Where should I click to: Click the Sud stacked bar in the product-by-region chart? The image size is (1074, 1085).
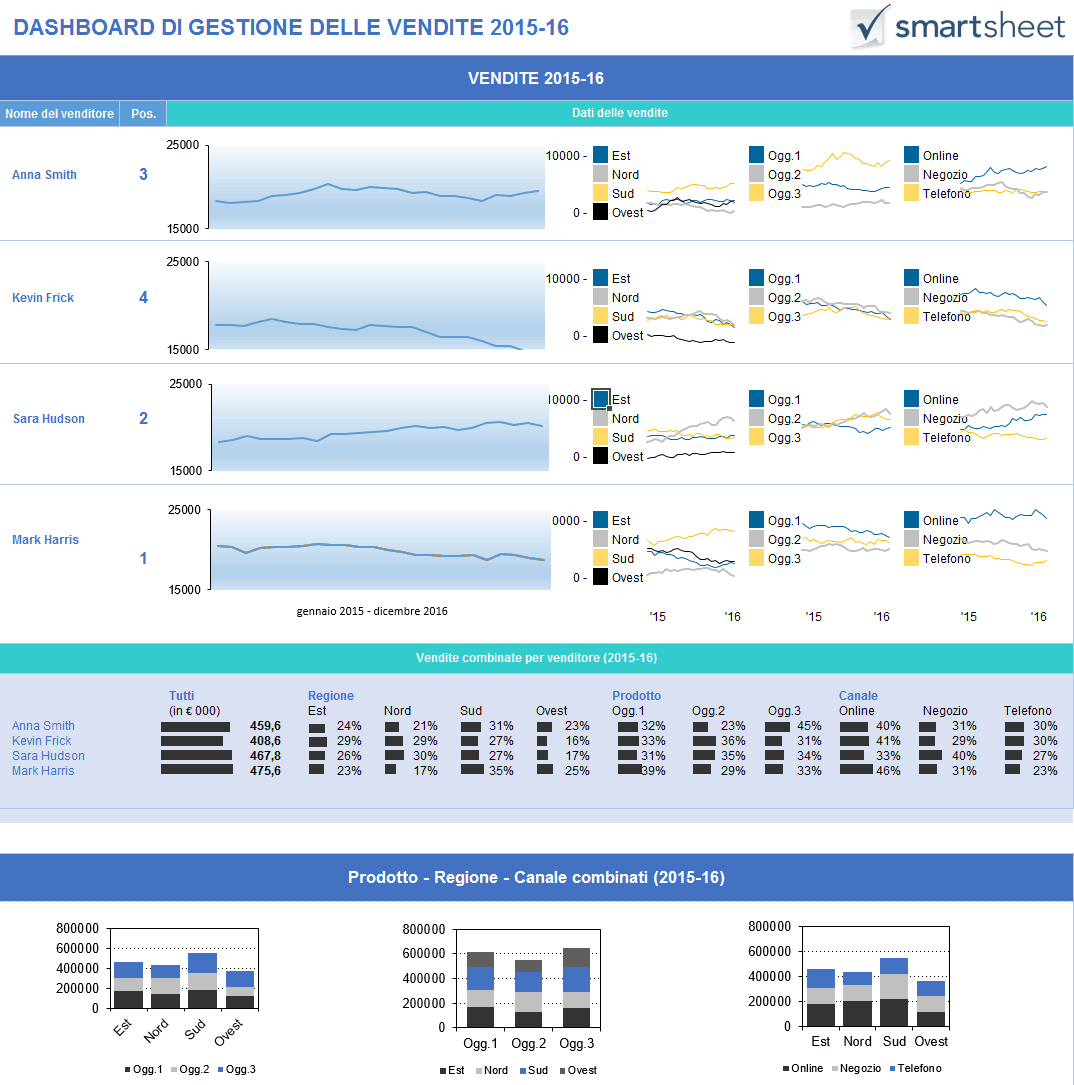pos(202,981)
